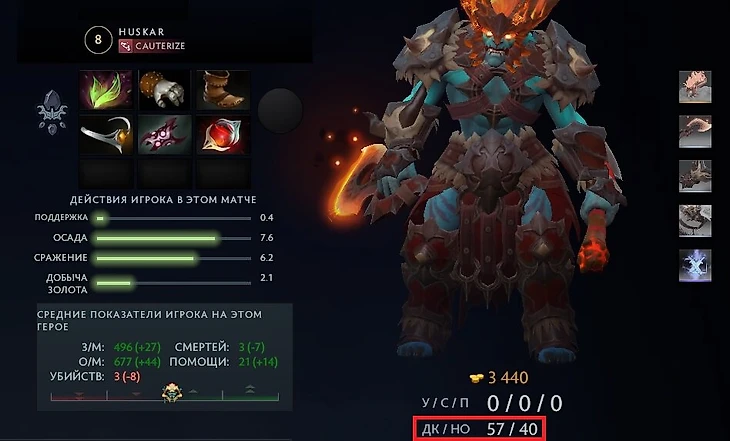Select the red orb item slot
This screenshot has height=441, width=730.
click(x=223, y=135)
